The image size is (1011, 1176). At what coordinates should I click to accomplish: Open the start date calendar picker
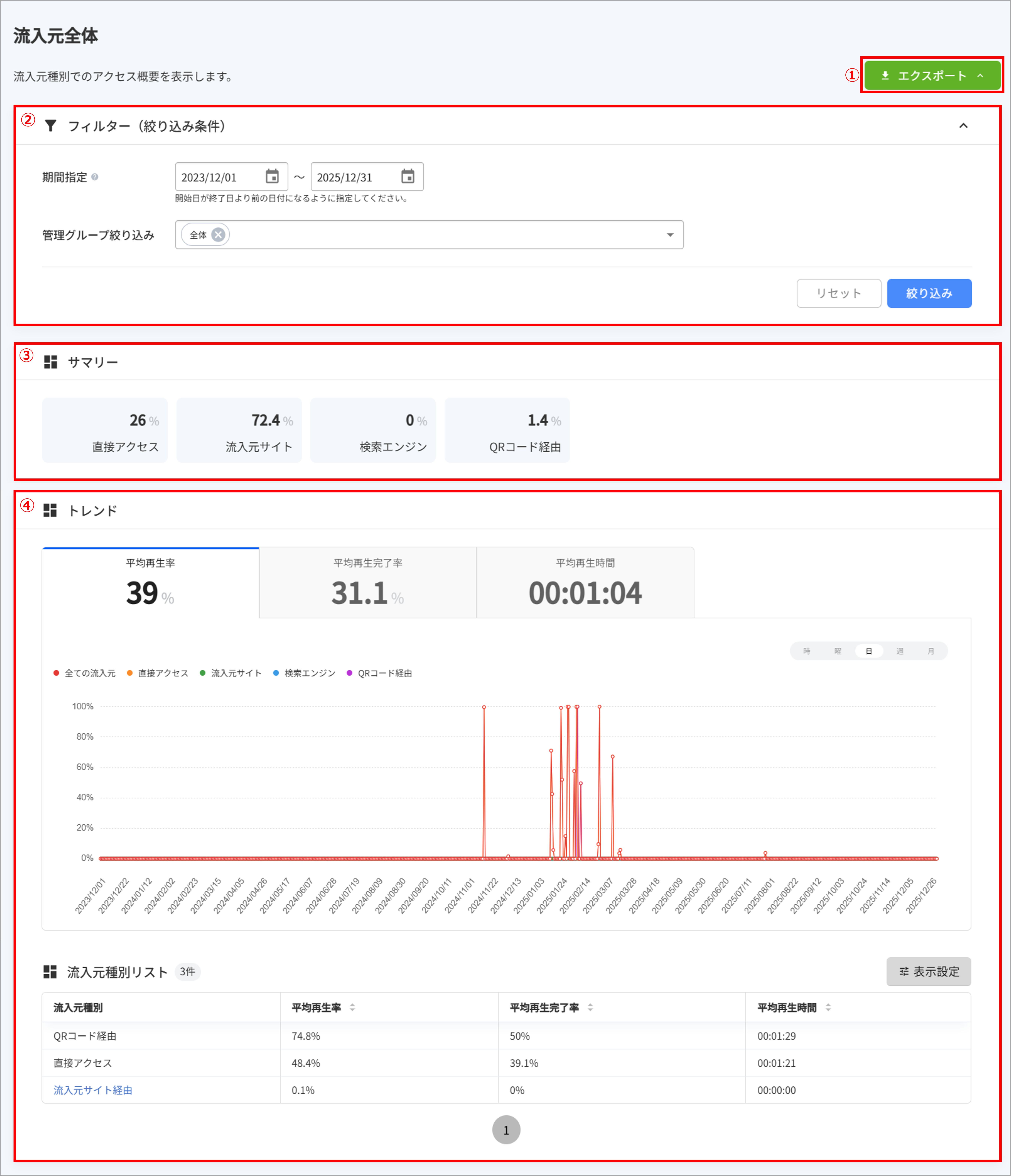[x=273, y=176]
